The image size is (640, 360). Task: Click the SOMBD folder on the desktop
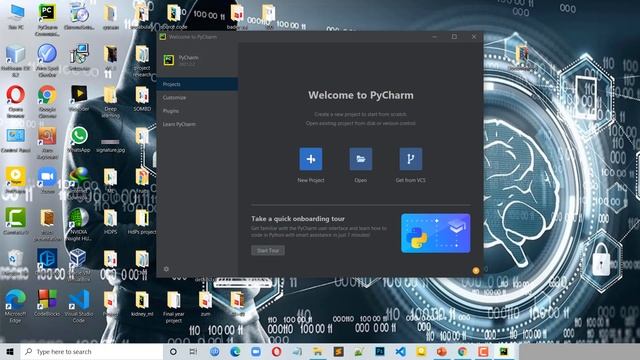coord(142,99)
